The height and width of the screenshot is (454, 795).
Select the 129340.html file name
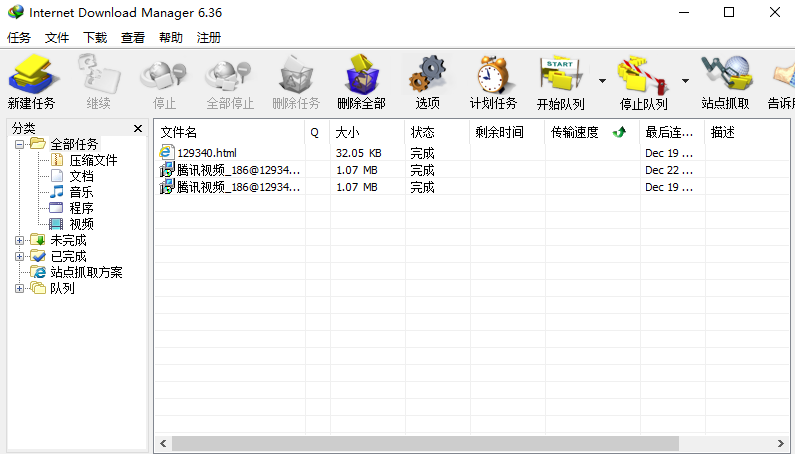[x=207, y=153]
